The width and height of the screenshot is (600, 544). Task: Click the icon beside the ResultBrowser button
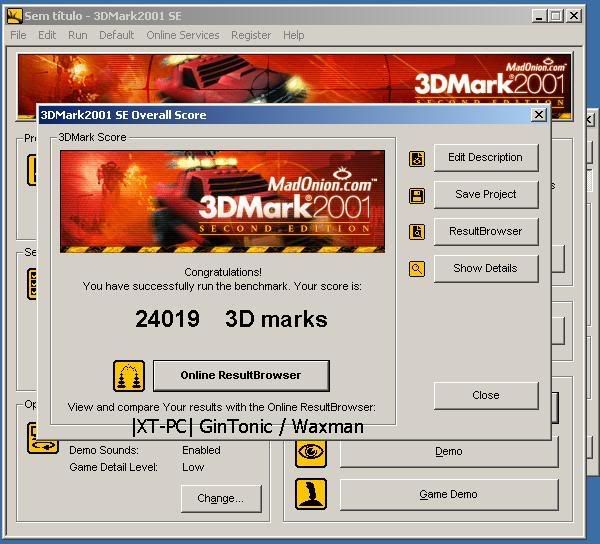(x=417, y=232)
